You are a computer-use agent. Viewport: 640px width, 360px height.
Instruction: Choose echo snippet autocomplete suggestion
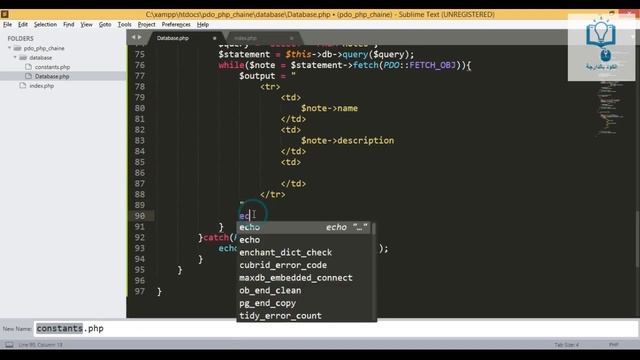point(304,227)
